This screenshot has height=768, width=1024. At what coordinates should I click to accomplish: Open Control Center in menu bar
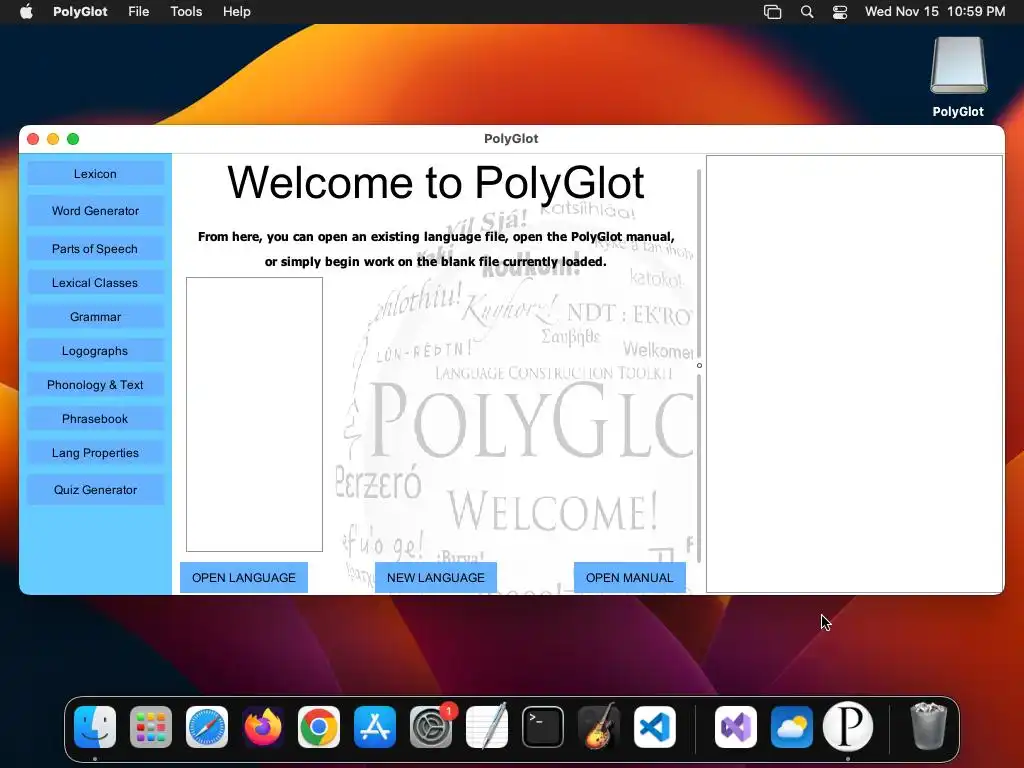840,12
